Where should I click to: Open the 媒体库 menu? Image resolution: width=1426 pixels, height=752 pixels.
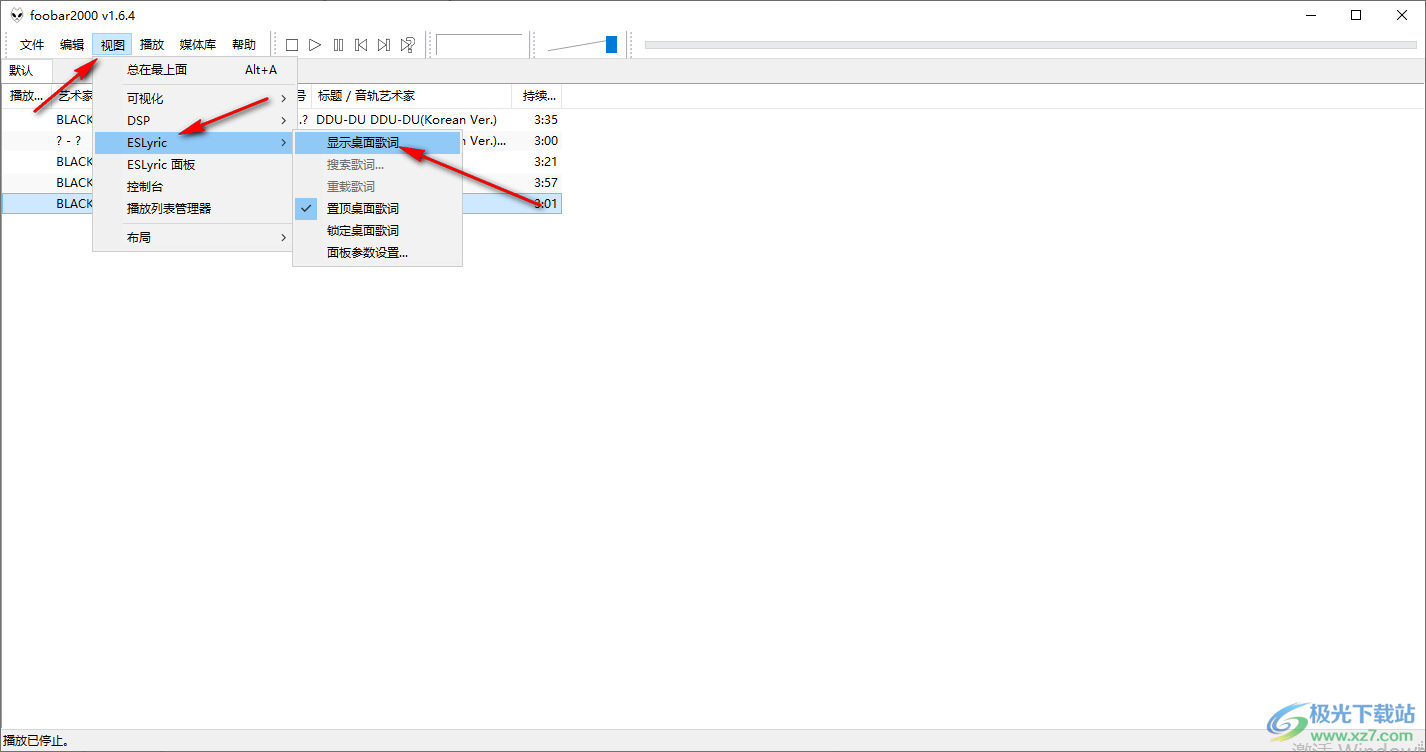pos(198,45)
